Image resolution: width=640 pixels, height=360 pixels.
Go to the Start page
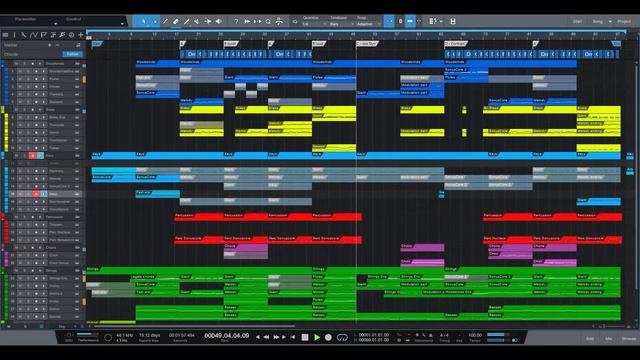tap(577, 21)
